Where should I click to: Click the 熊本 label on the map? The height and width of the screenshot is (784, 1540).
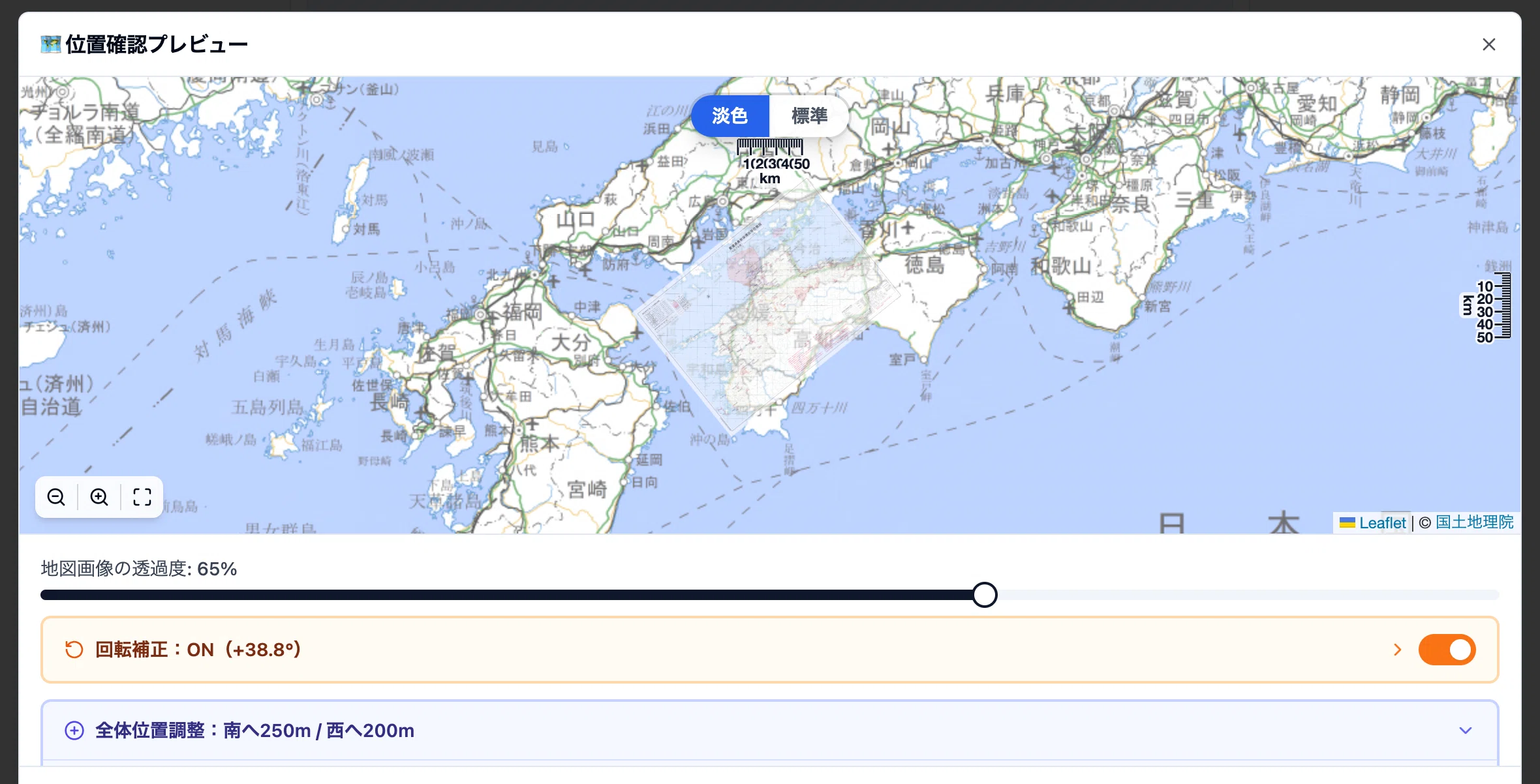click(539, 444)
